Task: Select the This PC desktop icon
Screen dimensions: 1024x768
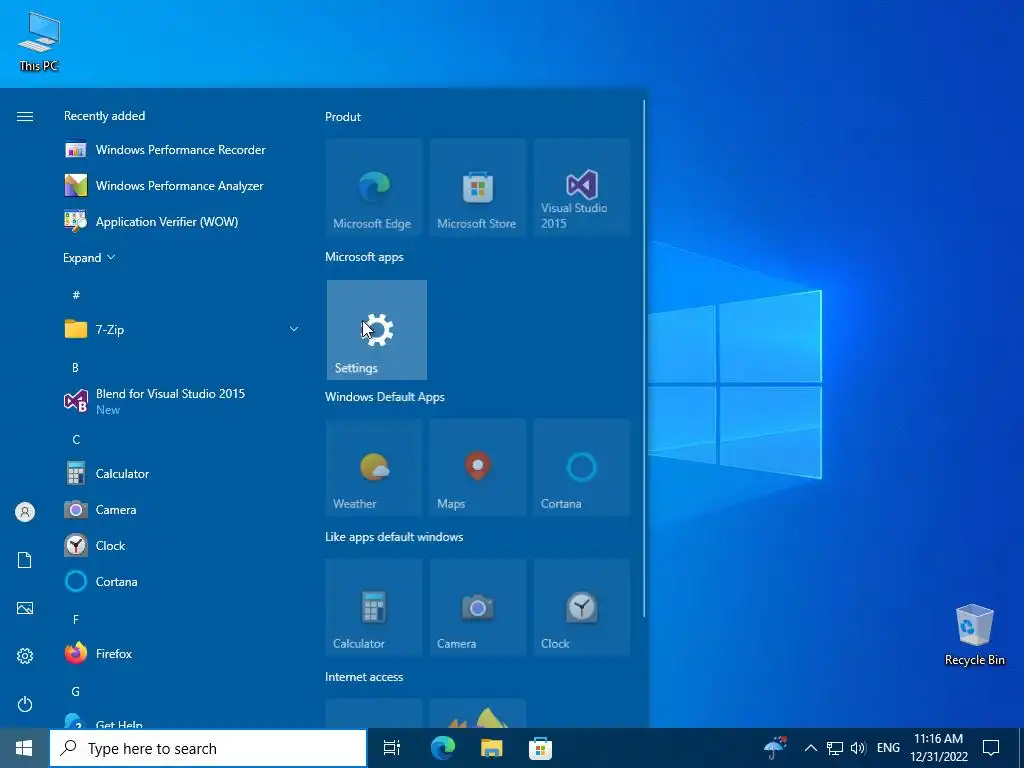Action: [x=39, y=41]
